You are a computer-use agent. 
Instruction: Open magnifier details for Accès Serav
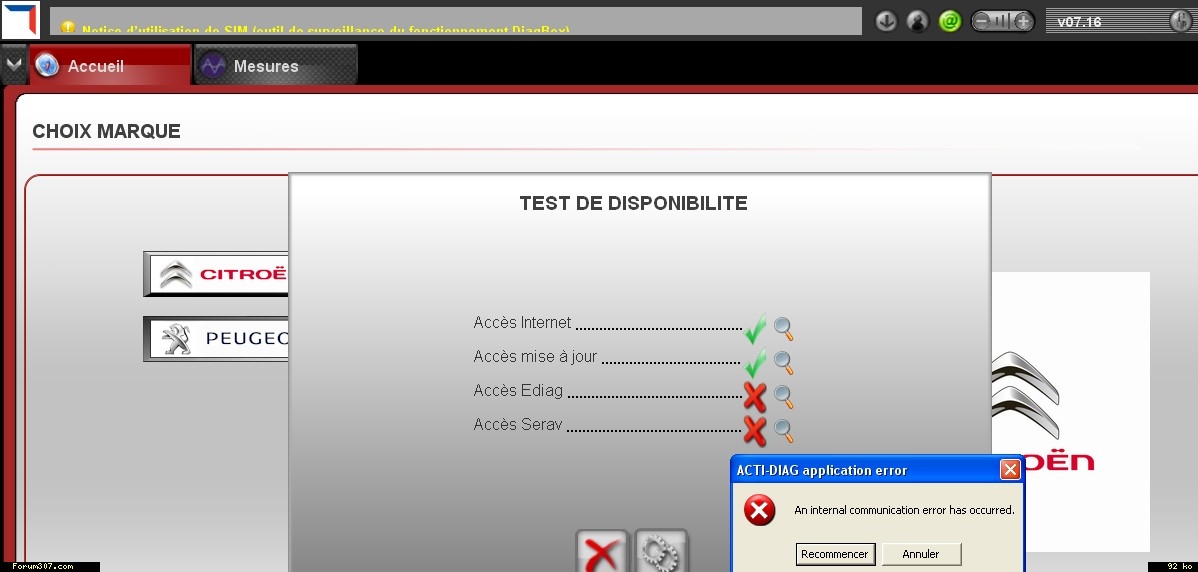[x=783, y=431]
